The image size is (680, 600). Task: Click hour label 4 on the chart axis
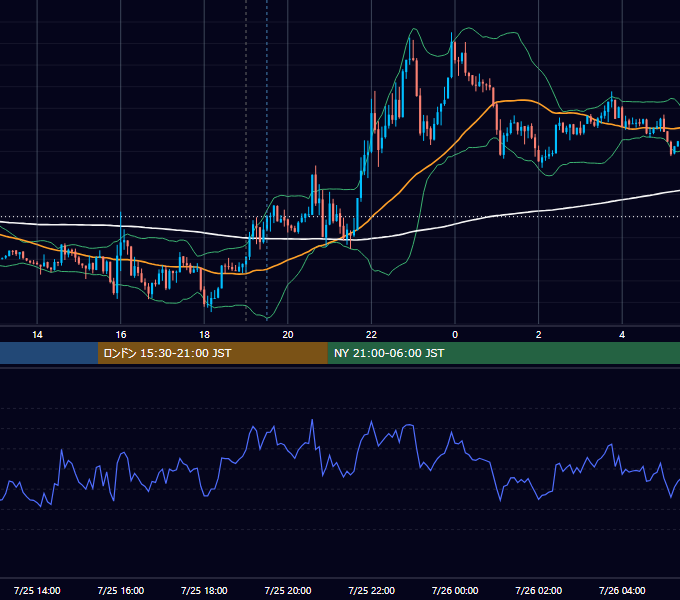[622, 335]
